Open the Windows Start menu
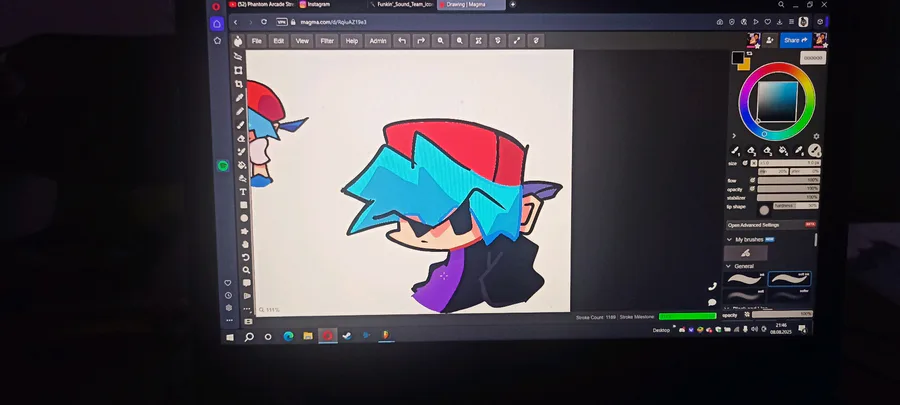Image resolution: width=900 pixels, height=405 pixels. pyautogui.click(x=230, y=338)
